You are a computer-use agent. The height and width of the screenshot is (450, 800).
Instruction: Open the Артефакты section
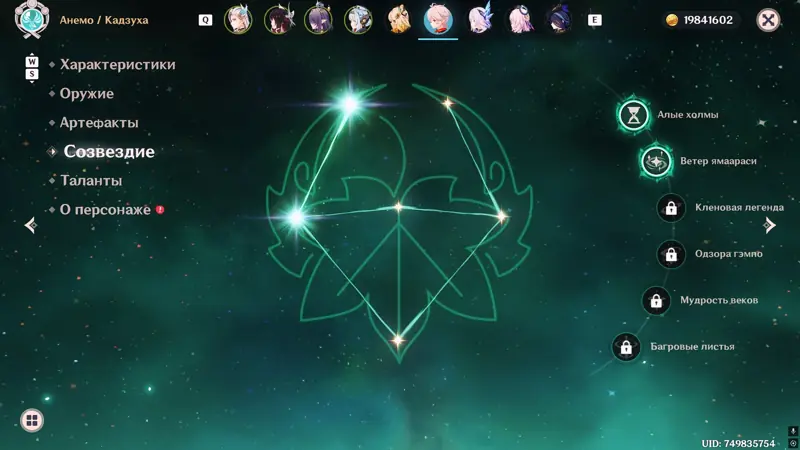(99, 123)
